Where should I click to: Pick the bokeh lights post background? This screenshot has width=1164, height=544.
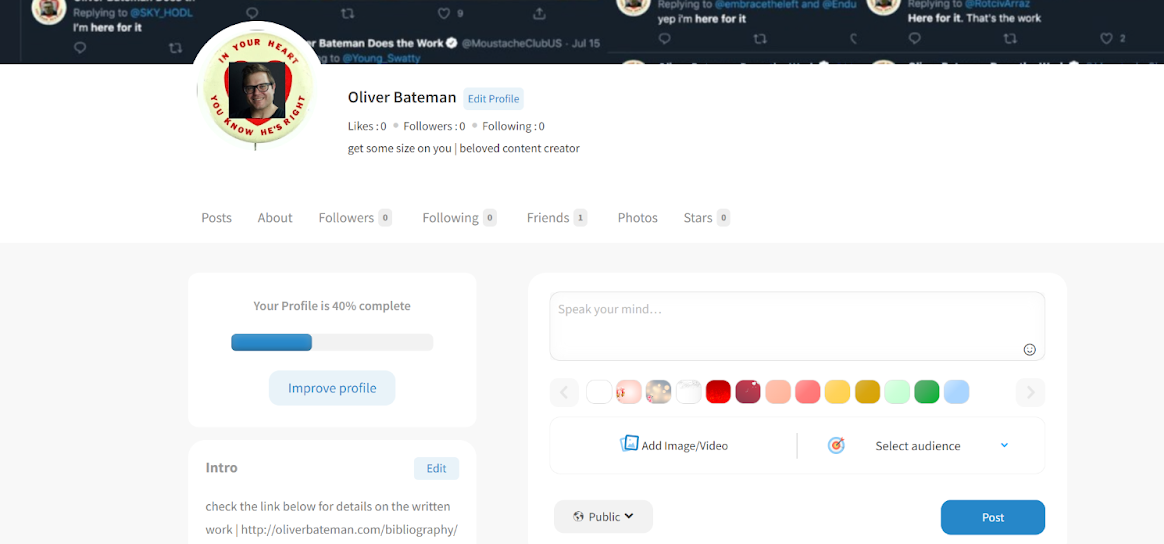pos(658,392)
